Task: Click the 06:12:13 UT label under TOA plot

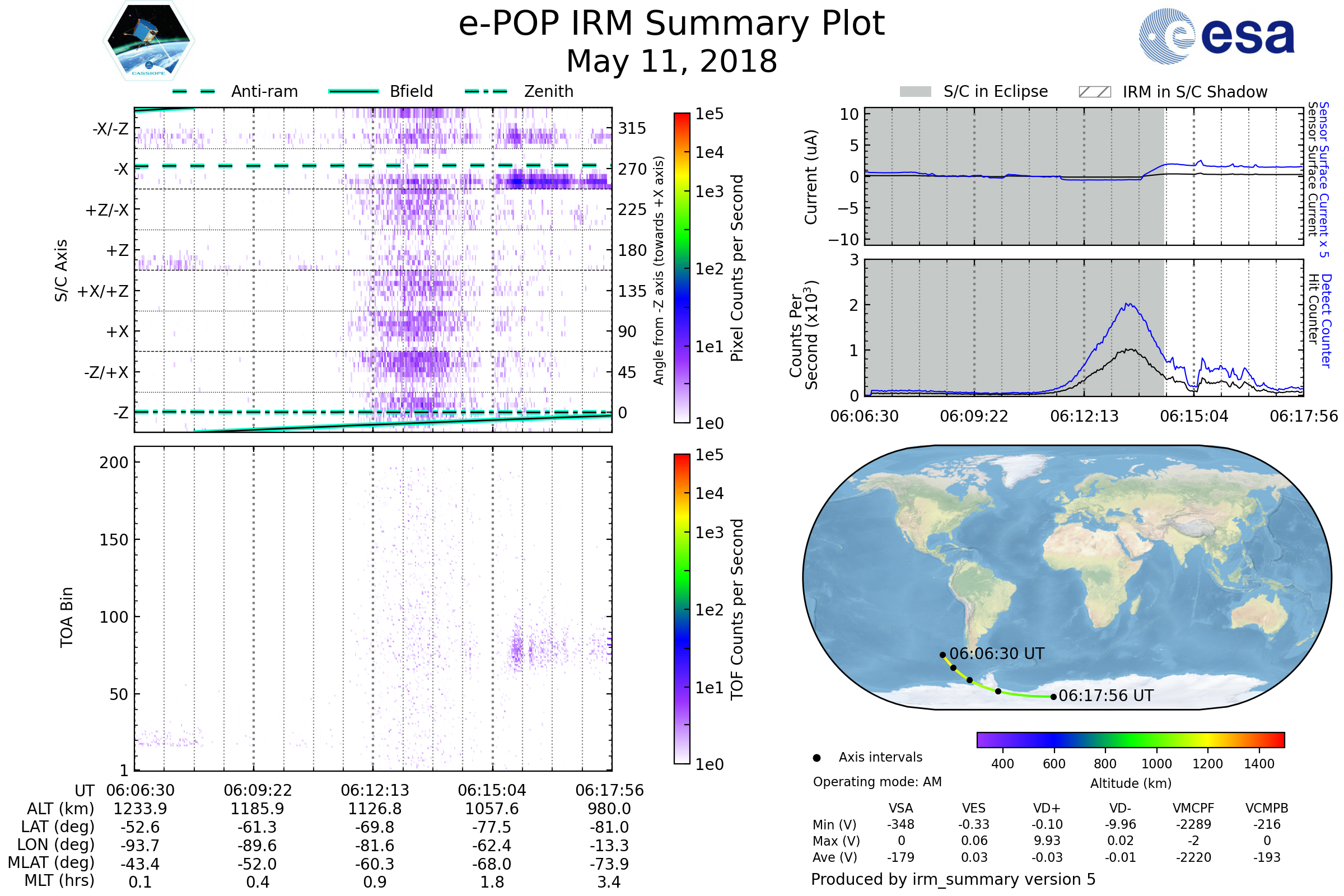Action: coord(375,790)
